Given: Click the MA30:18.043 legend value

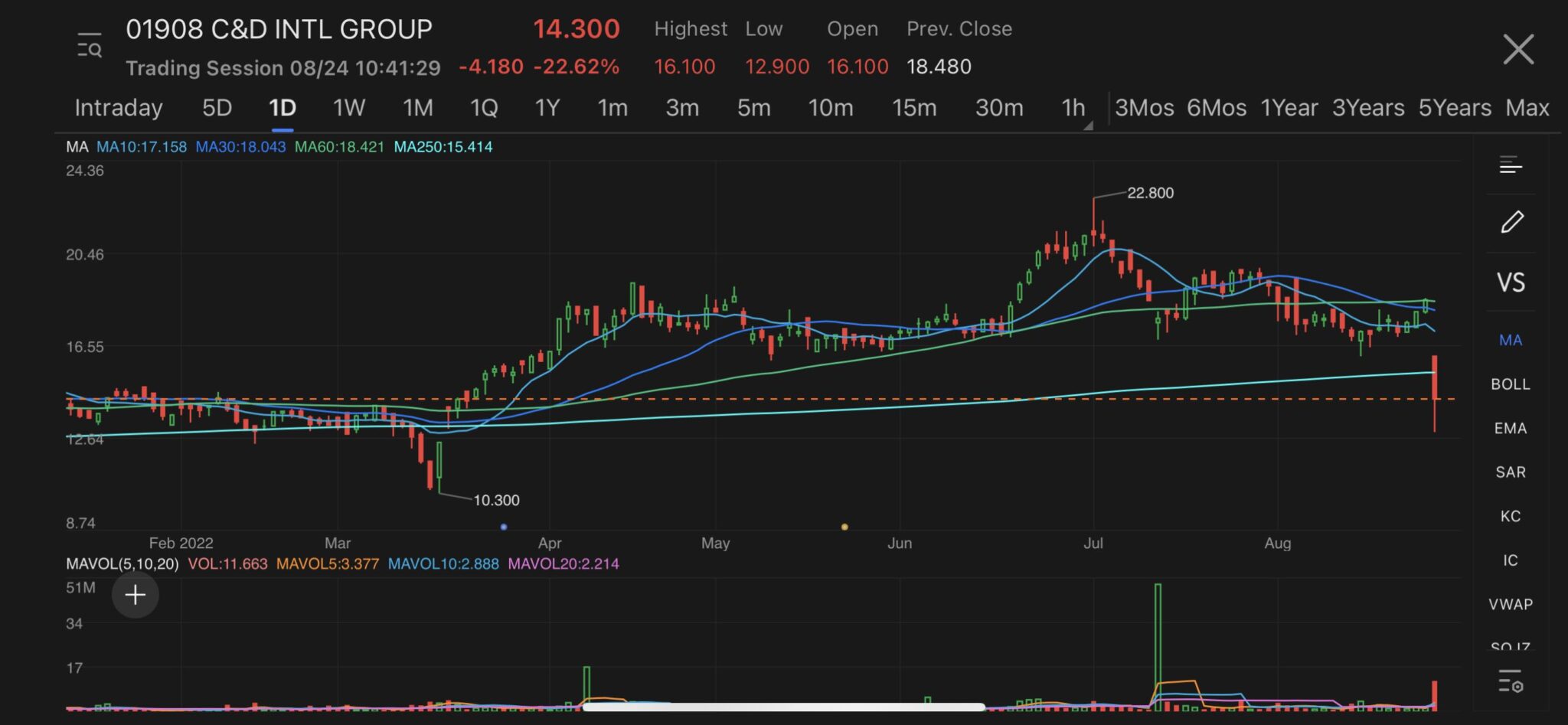Looking at the screenshot, I should 240,147.
